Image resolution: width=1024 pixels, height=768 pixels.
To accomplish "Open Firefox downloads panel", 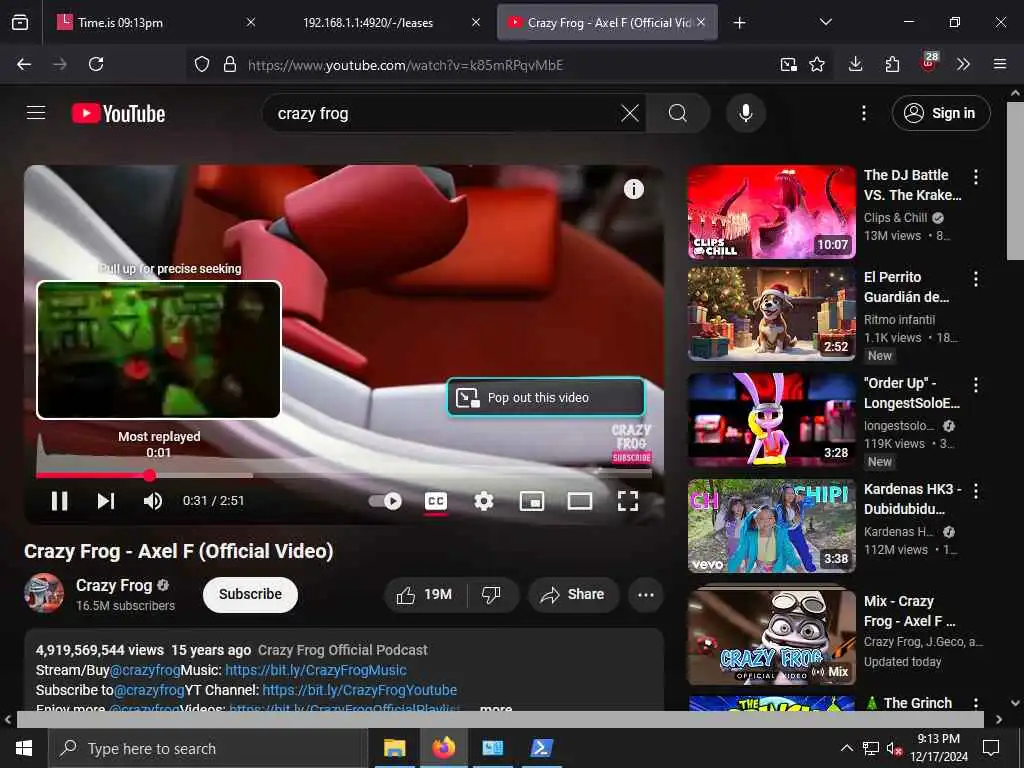I will (x=855, y=64).
